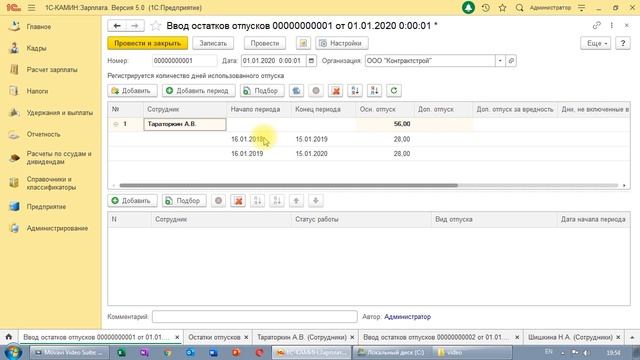This screenshot has width=640, height=360.
Task: Click the Комментарий input field
Action: coord(255,317)
